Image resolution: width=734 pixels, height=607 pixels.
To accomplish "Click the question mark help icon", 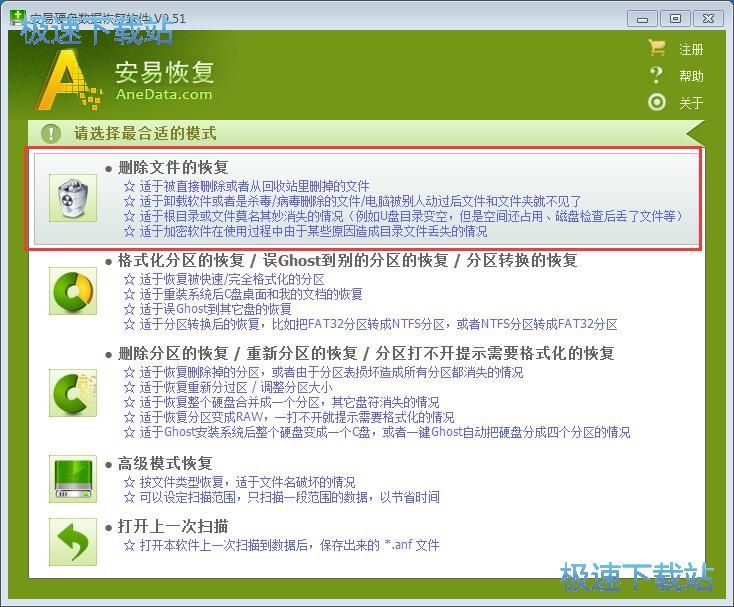I will click(x=657, y=75).
